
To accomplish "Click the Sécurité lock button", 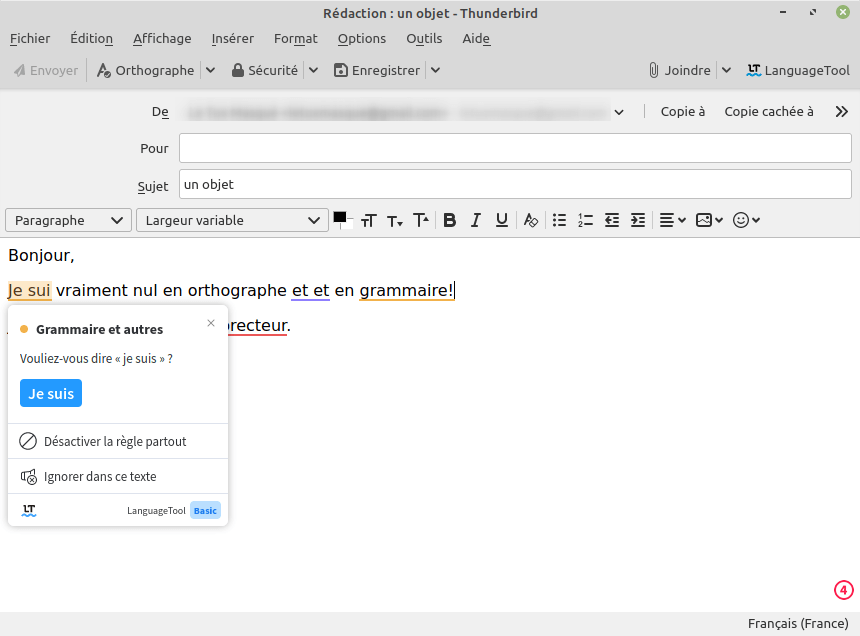I will [265, 70].
